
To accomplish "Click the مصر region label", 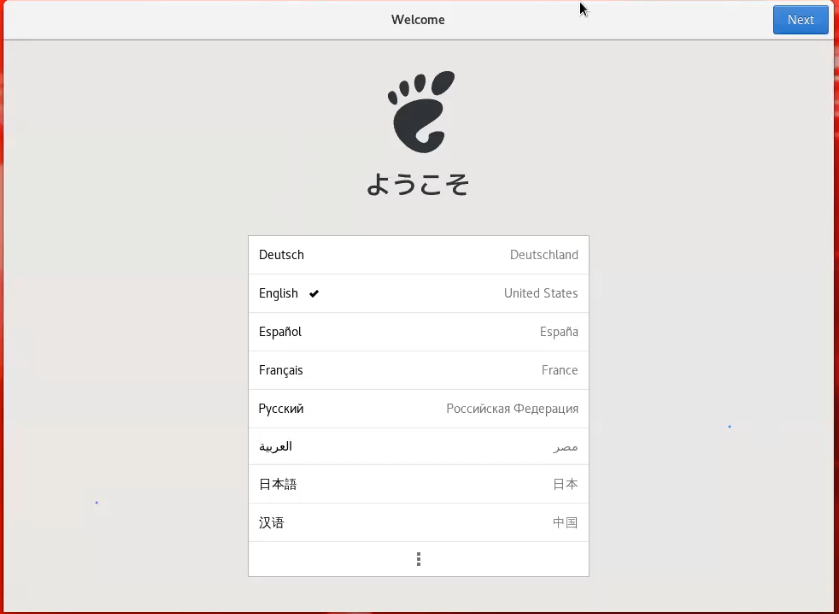I will tap(566, 447).
